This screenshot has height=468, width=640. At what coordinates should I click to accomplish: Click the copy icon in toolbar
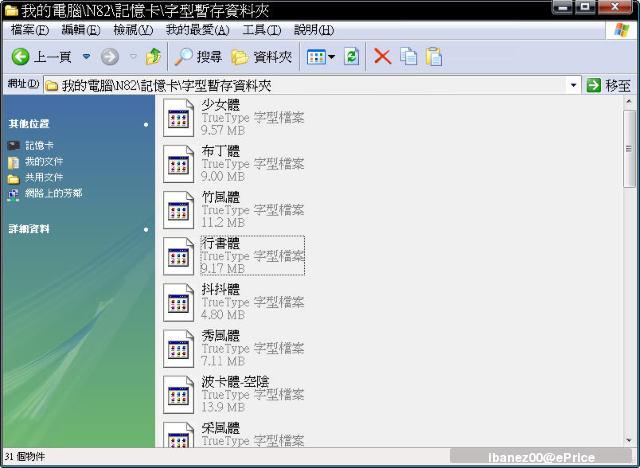(409, 57)
